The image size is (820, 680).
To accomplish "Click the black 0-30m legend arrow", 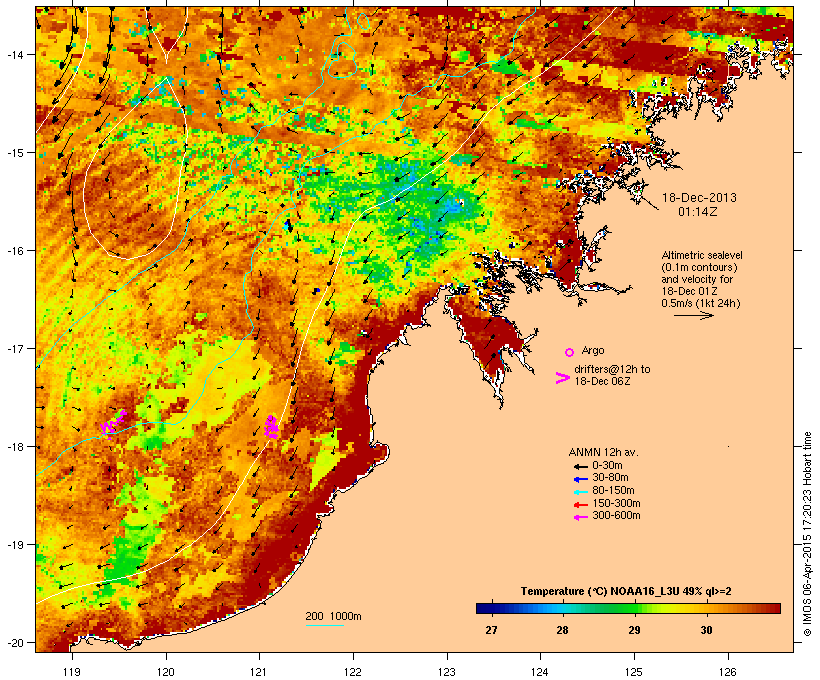I will click(580, 467).
